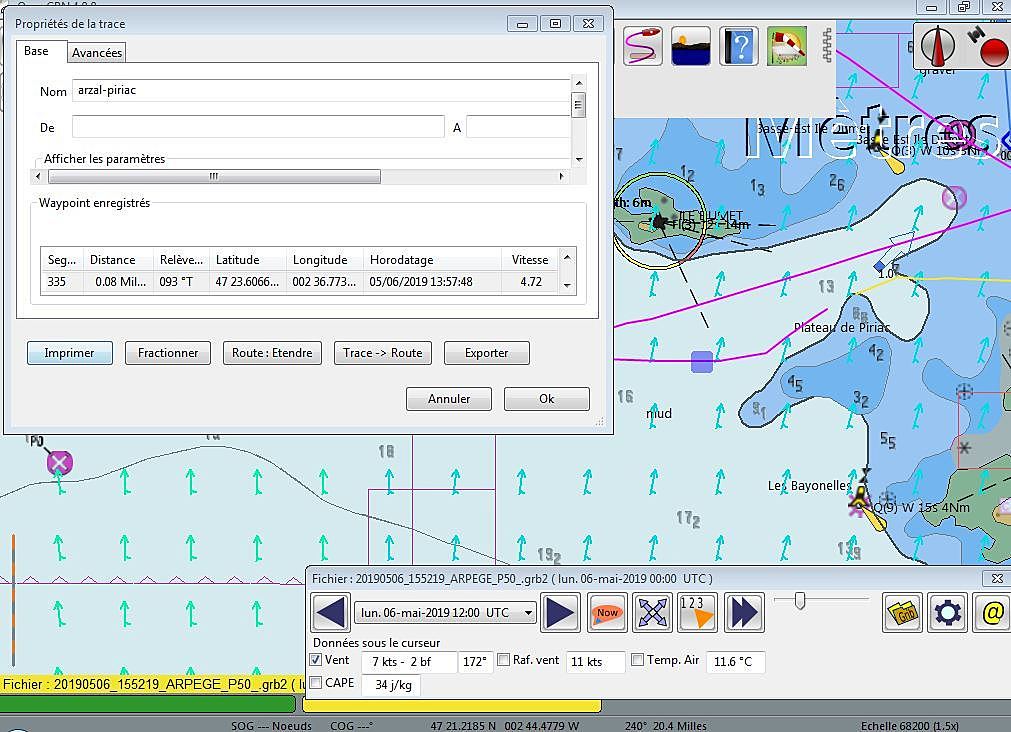
Task: Click the GRIB timeline slider handle
Action: click(799, 600)
